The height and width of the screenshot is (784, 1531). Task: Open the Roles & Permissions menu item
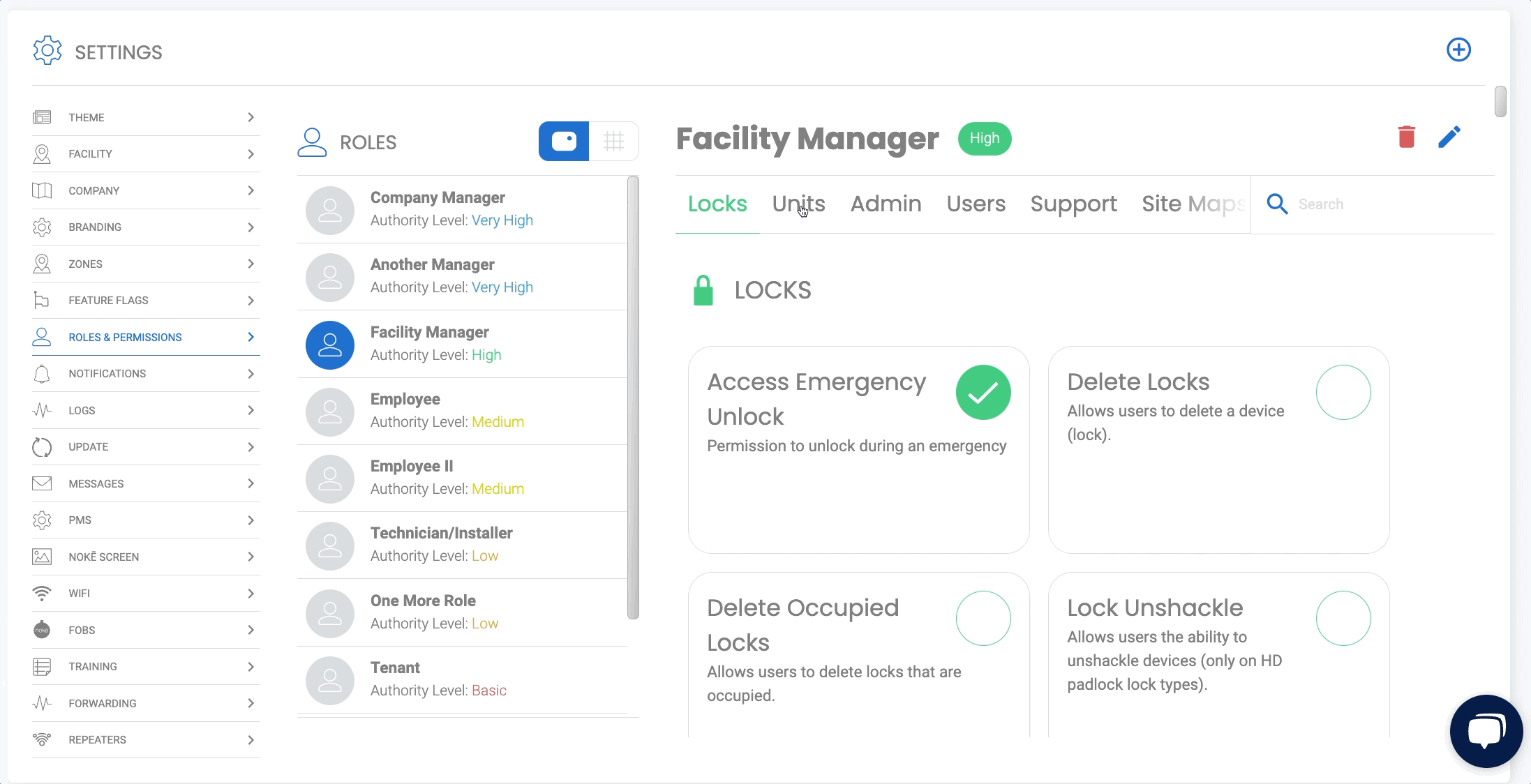click(x=146, y=337)
